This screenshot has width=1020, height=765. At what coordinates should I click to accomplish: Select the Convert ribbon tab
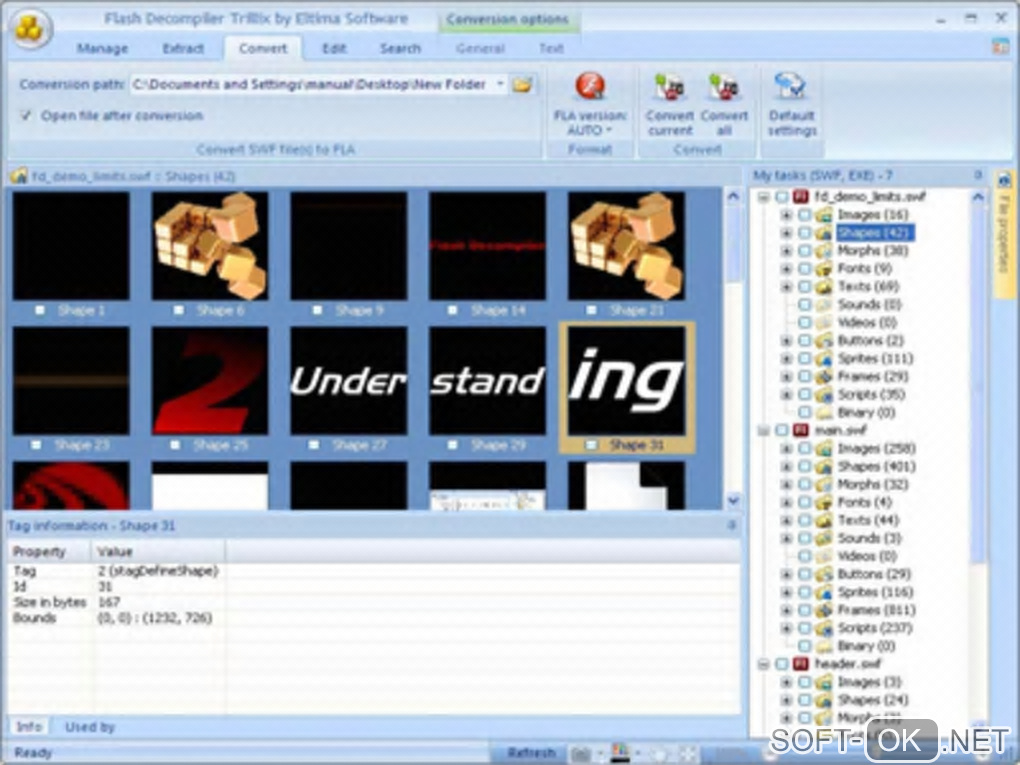(263, 48)
